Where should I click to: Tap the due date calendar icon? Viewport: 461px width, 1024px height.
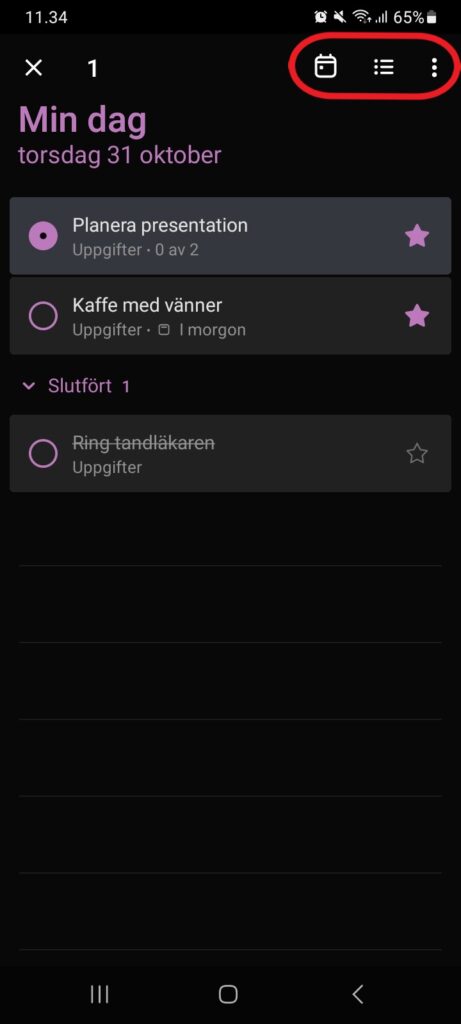325,67
